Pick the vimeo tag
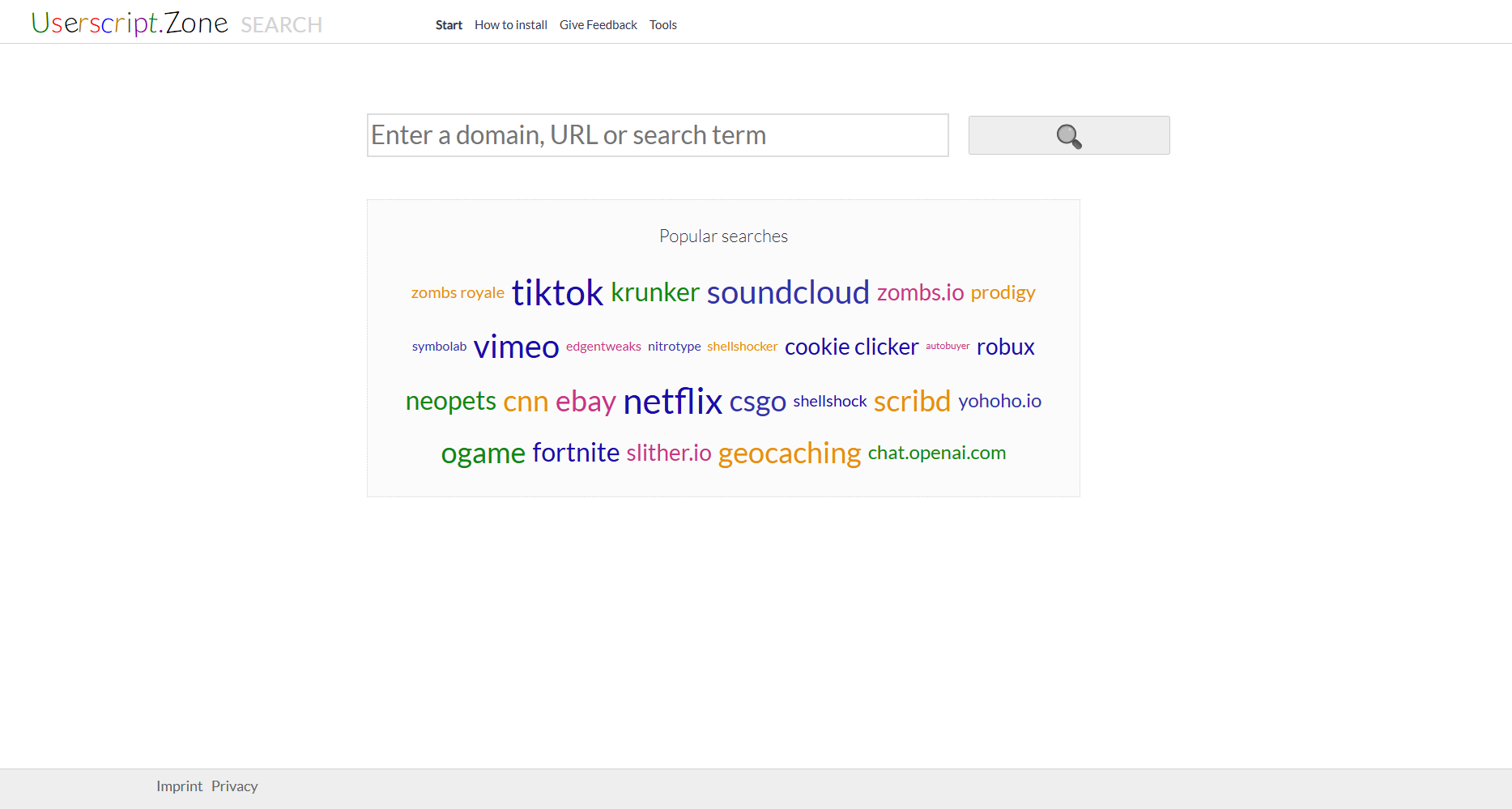The width and height of the screenshot is (1512, 809). point(516,347)
